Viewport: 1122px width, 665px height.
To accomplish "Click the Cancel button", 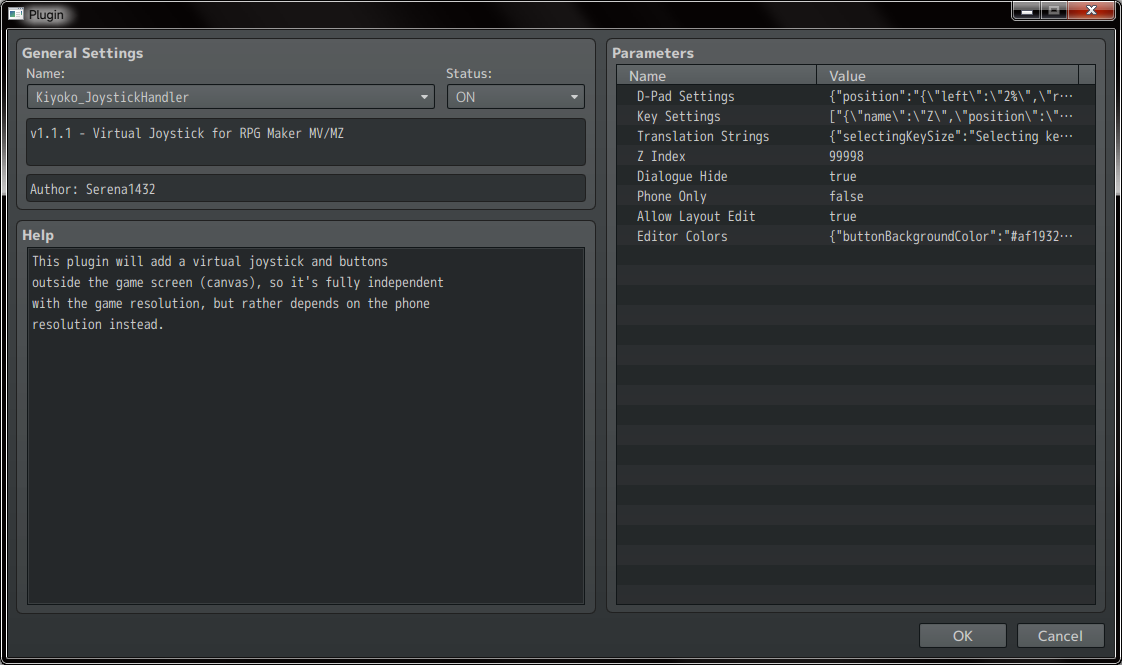I will coord(1060,636).
